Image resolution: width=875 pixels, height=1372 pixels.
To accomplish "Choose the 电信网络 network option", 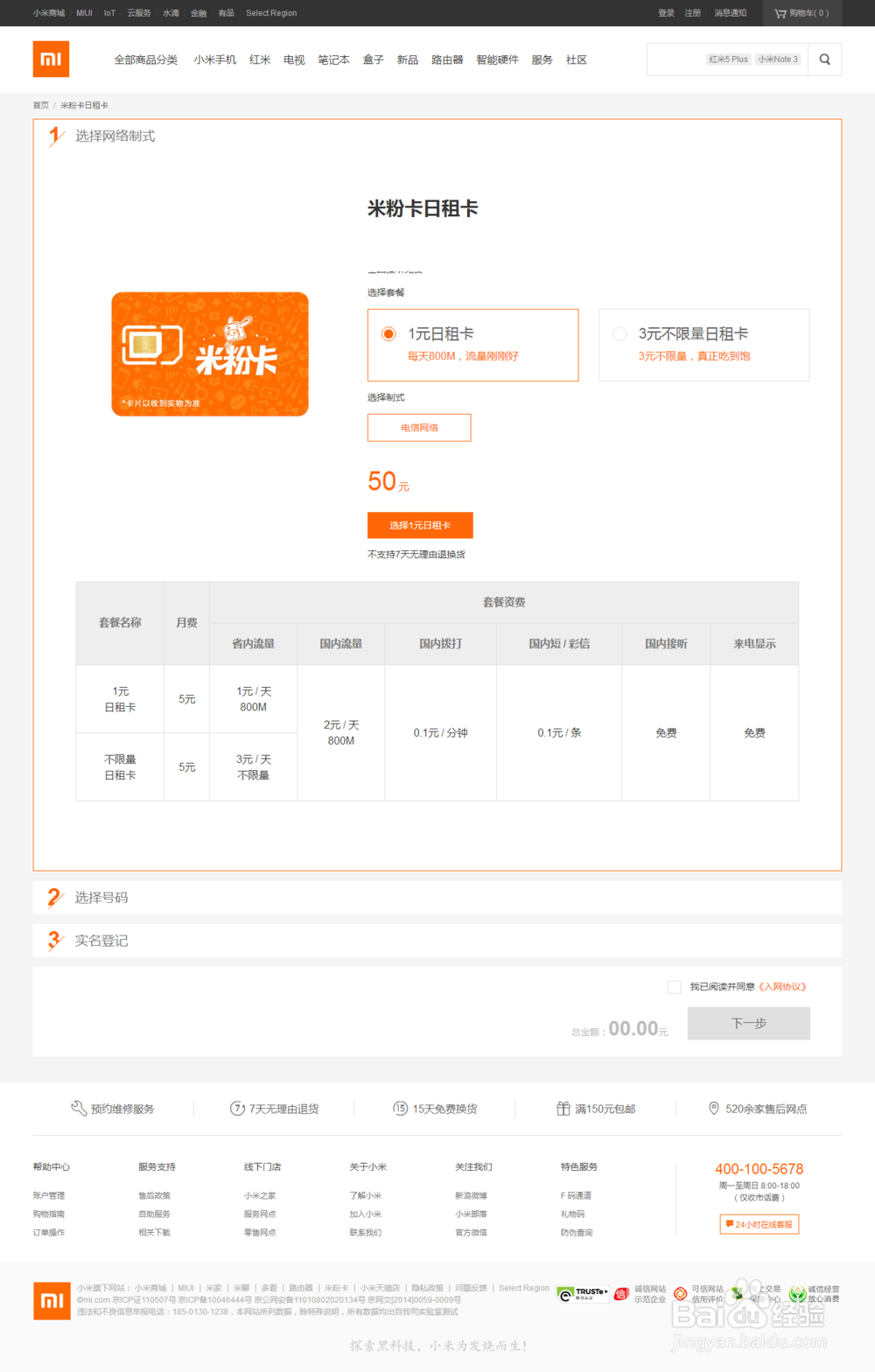I will [419, 428].
